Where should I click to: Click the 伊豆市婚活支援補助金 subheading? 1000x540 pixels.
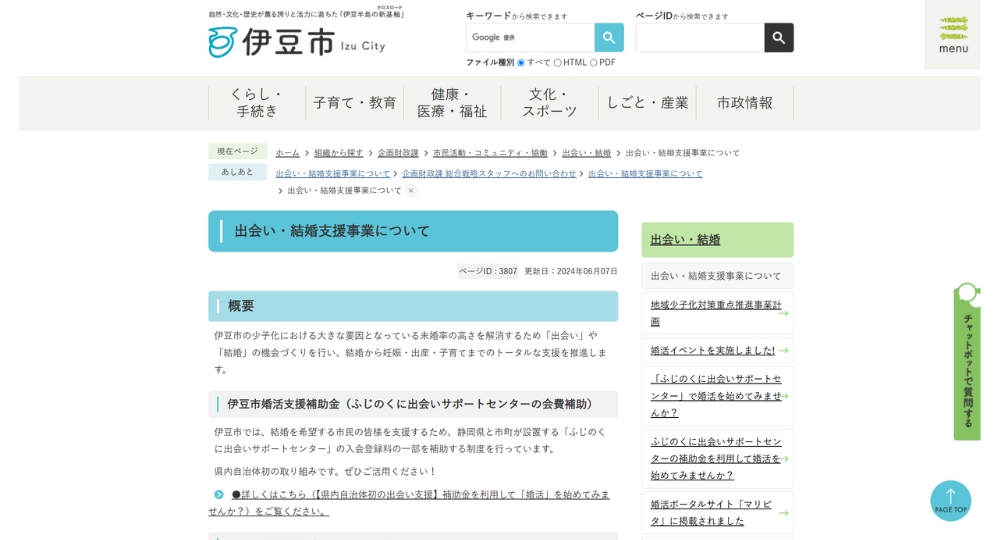411,404
